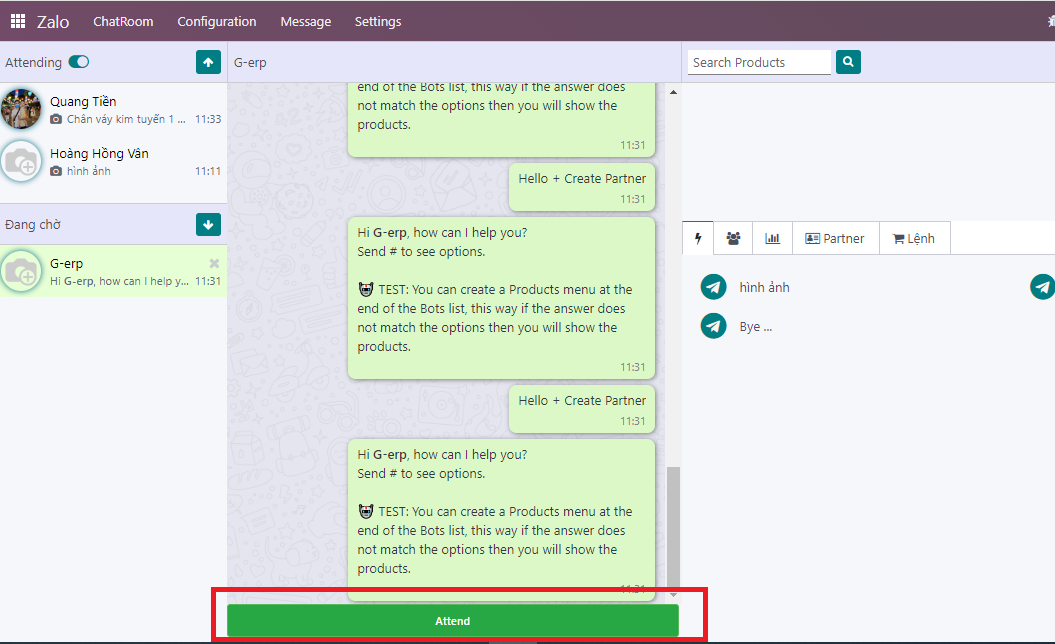Click the G-erp placeholder avatar

[21, 271]
